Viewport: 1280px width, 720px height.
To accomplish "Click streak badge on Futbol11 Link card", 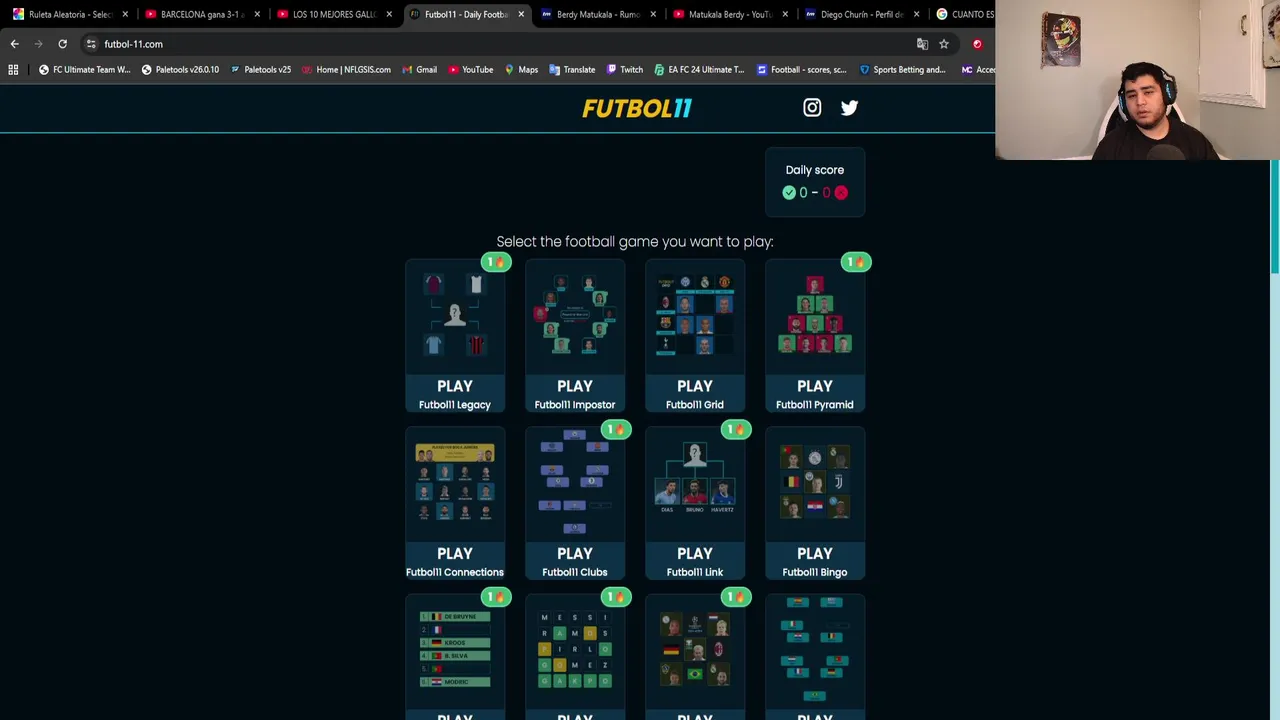I will point(736,430).
